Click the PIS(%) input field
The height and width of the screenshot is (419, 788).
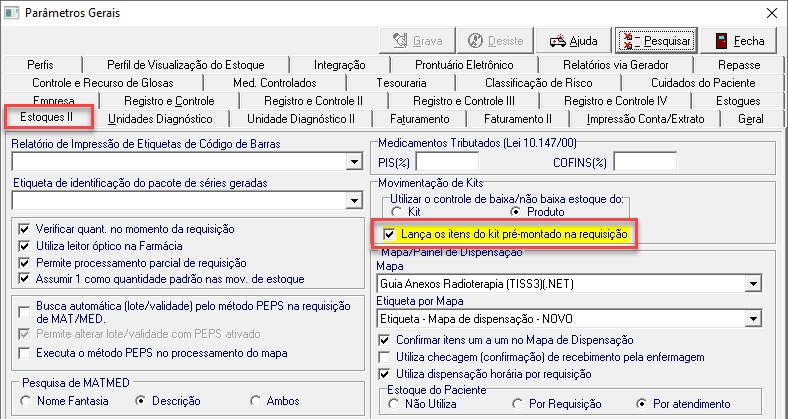(x=447, y=162)
